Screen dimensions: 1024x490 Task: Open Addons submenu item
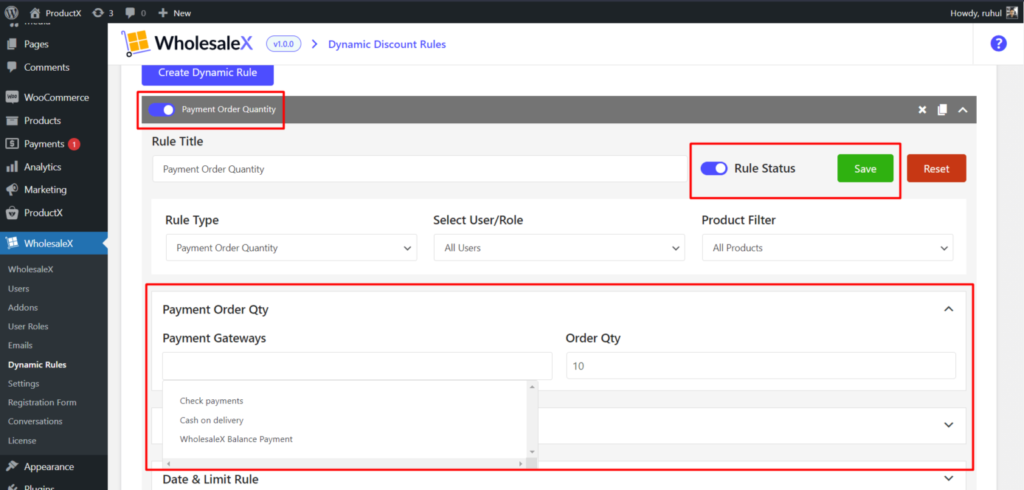[x=23, y=307]
